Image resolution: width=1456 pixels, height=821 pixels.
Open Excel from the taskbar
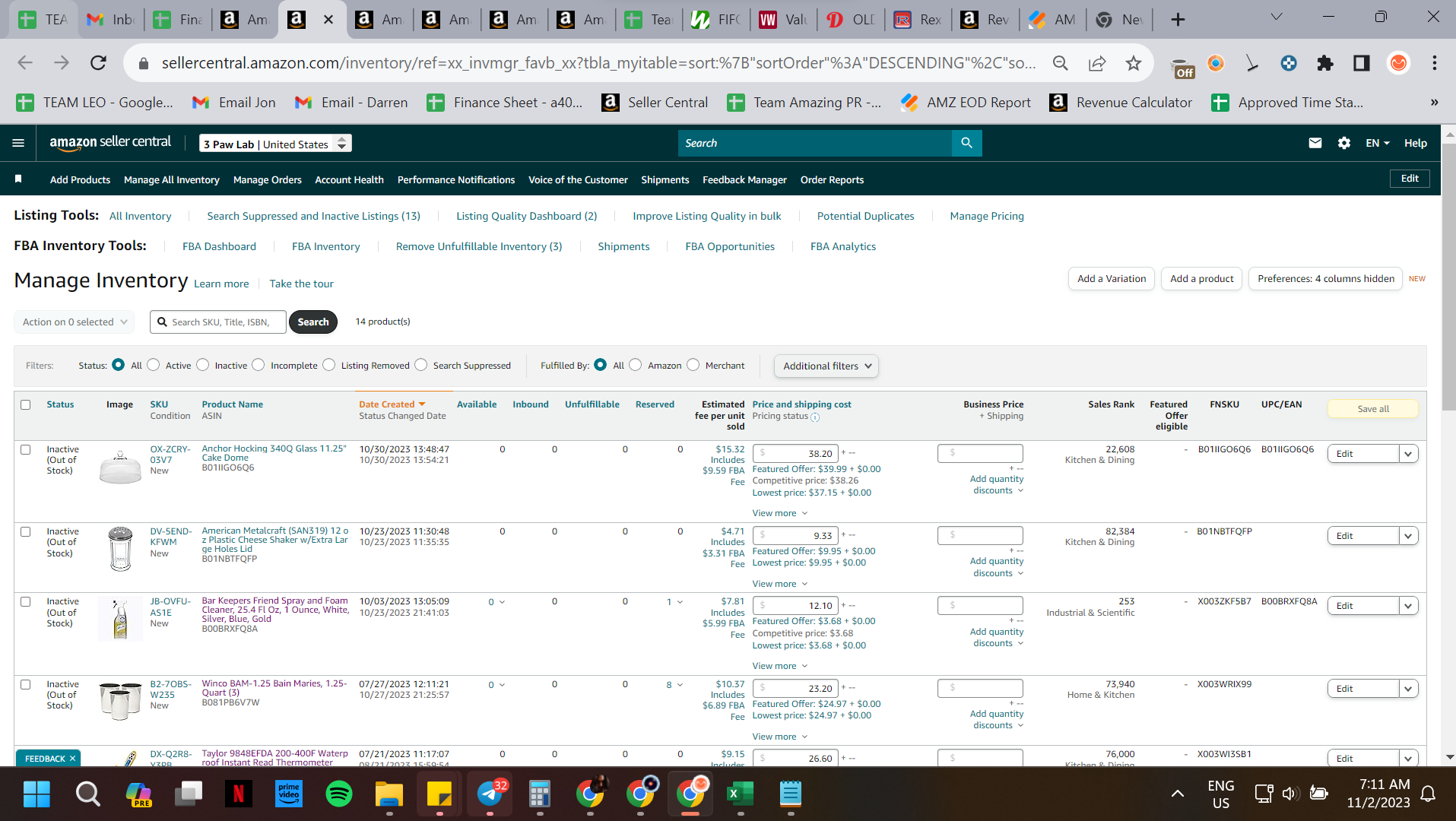[740, 794]
